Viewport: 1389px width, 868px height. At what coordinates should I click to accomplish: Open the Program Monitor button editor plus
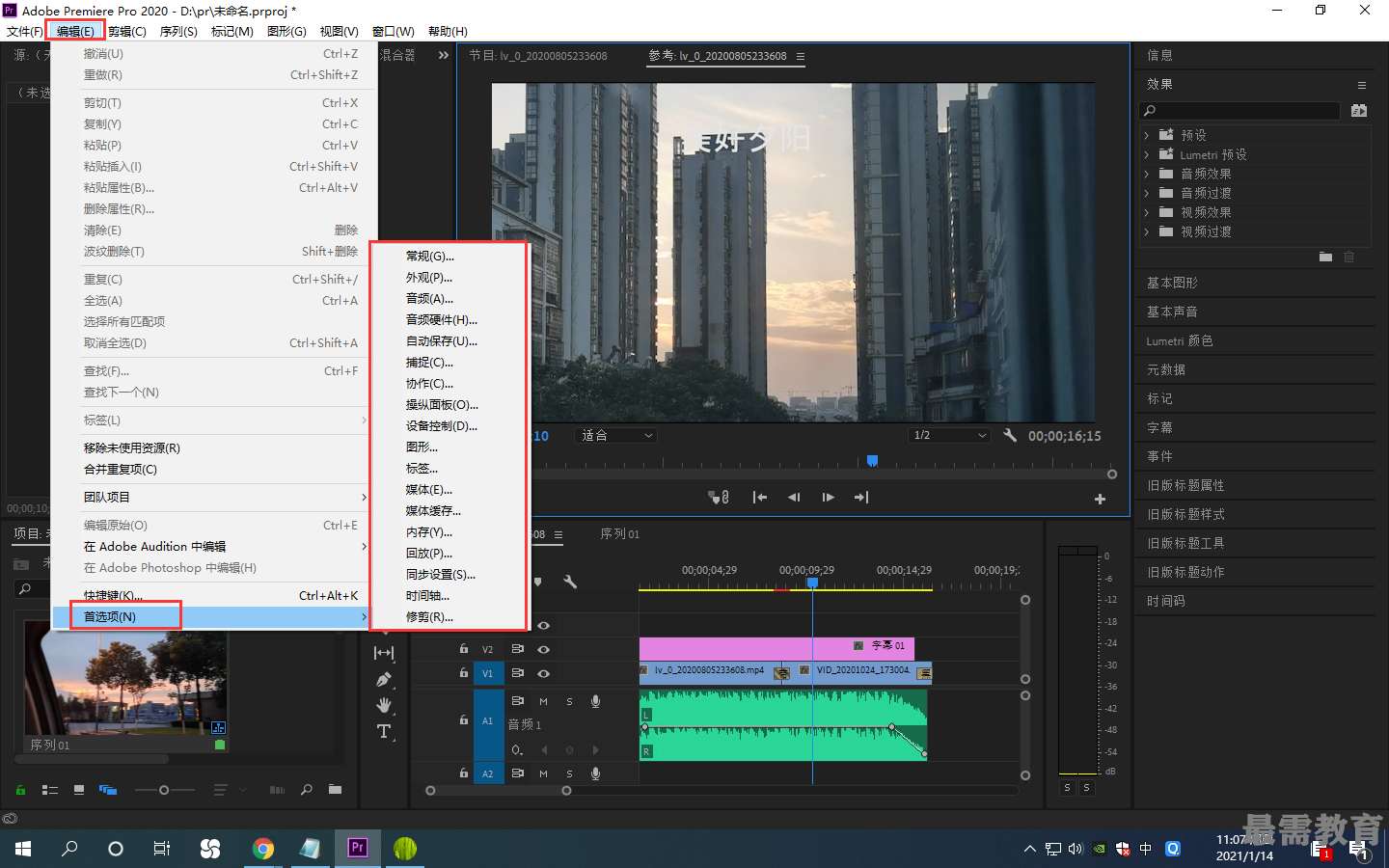point(1100,499)
